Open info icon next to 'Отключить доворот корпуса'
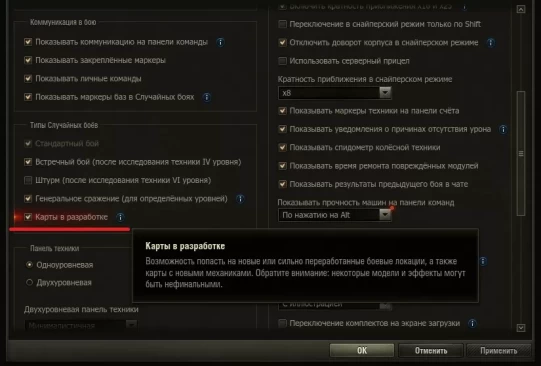The image size is (541, 366). [x=490, y=43]
